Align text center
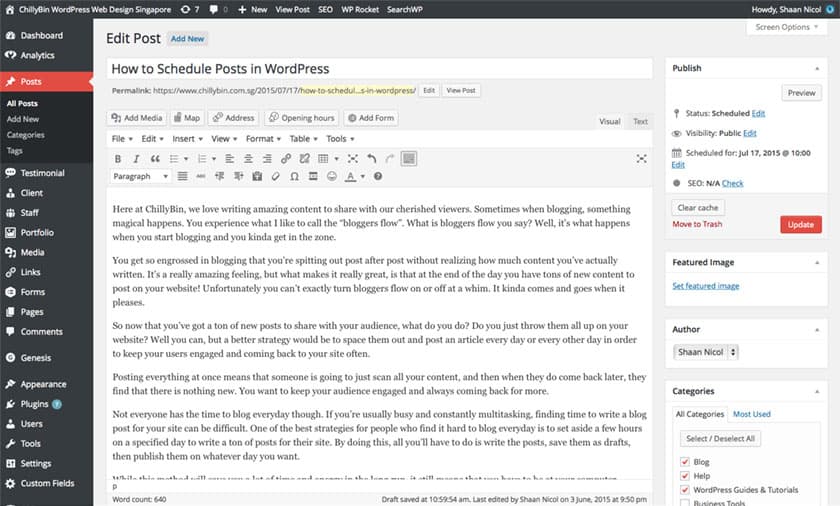Viewport: 840px width, 506px height. [x=248, y=158]
